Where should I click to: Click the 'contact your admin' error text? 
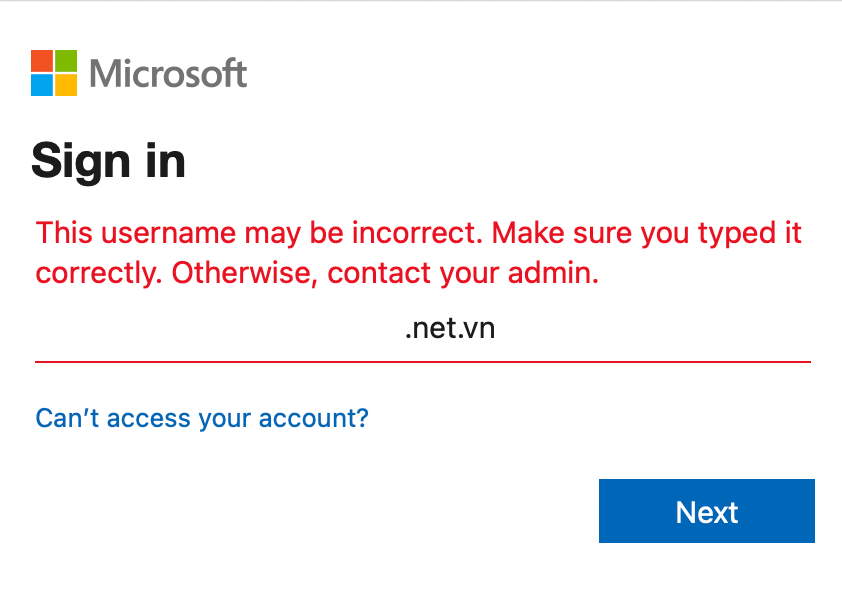463,273
